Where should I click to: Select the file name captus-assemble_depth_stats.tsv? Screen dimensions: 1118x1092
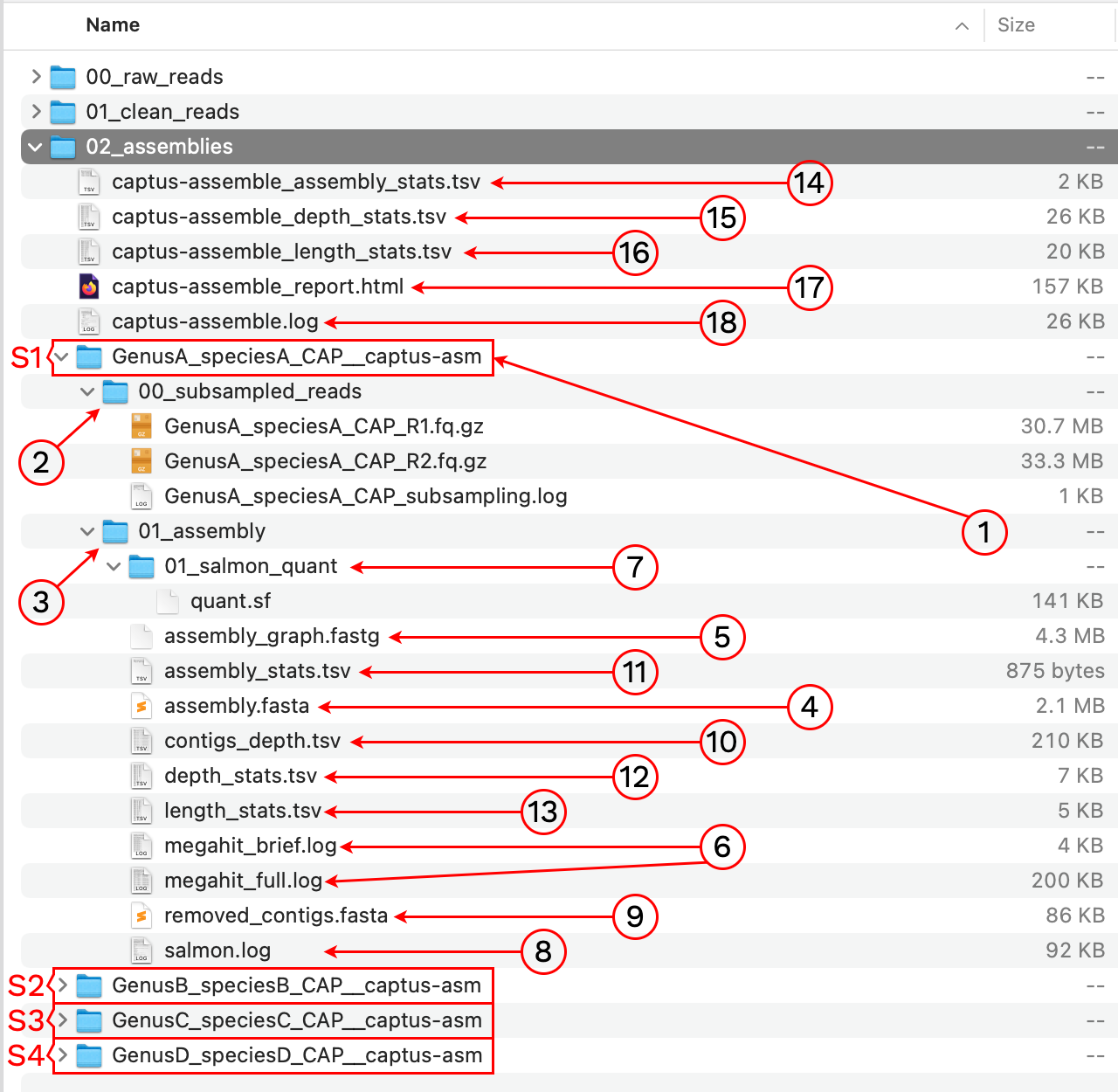point(279,217)
